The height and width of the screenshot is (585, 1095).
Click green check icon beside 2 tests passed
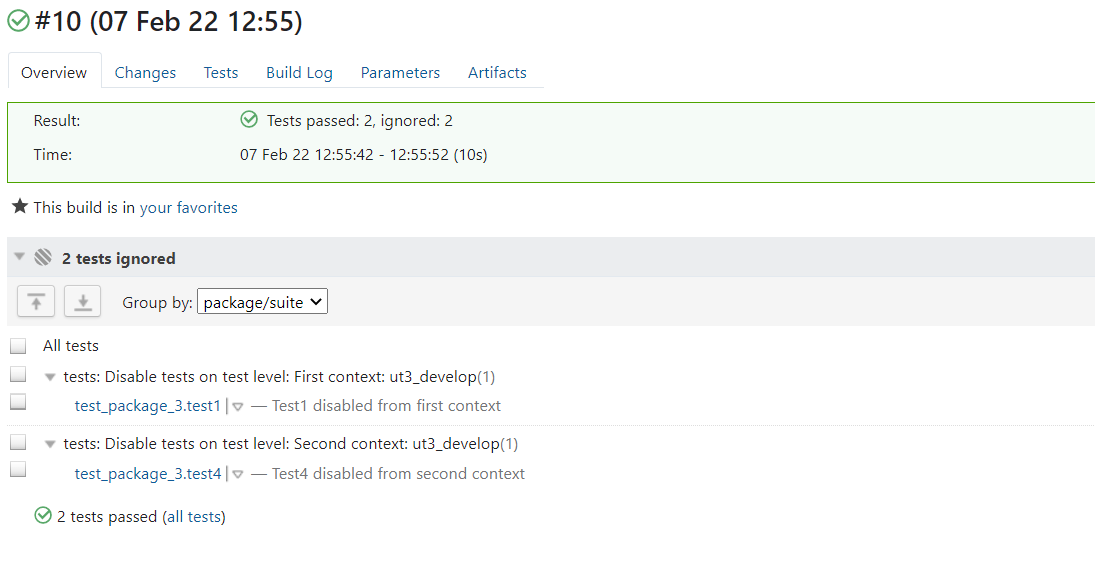(x=43, y=516)
